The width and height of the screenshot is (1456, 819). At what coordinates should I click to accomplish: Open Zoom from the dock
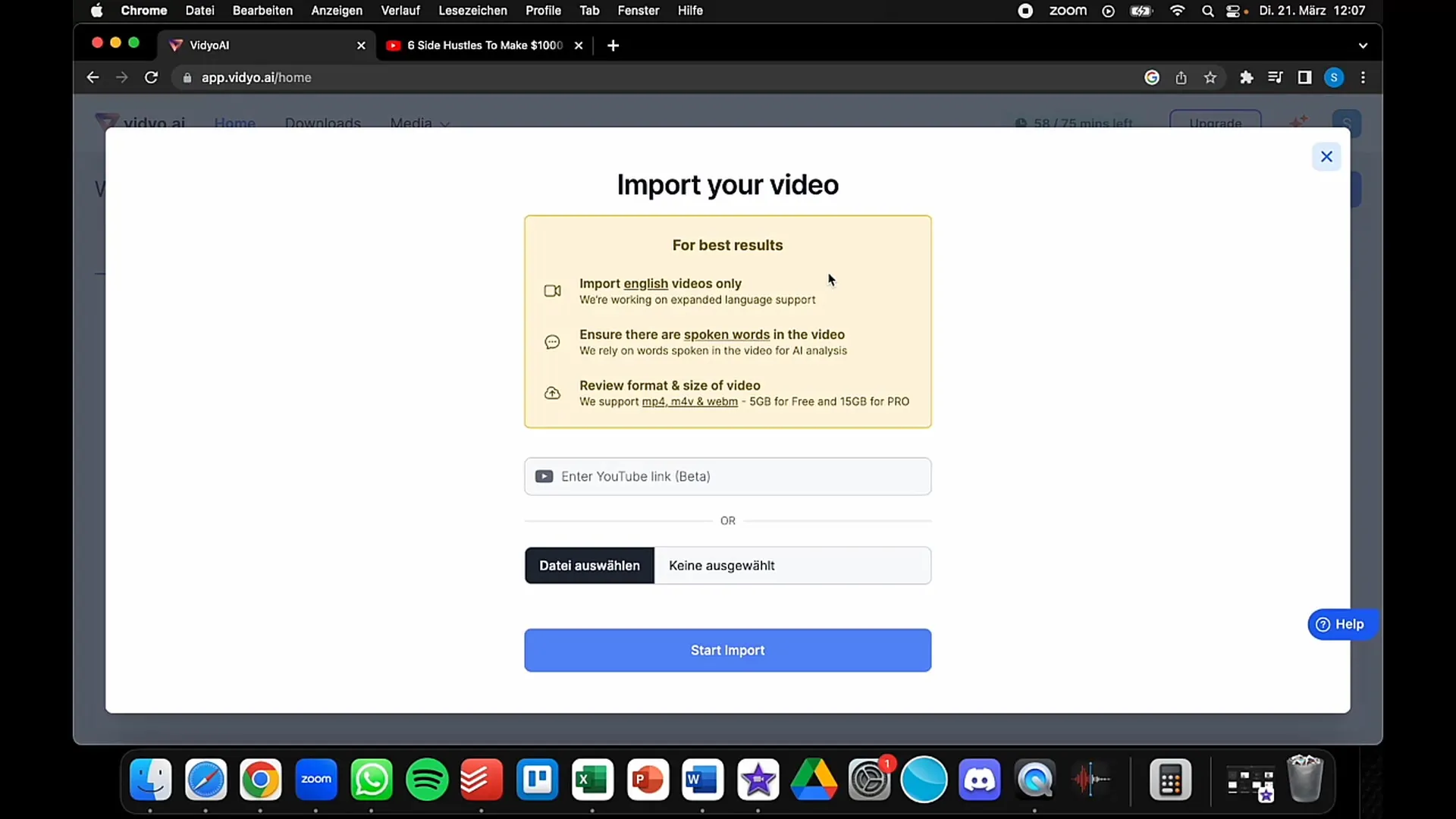point(316,780)
